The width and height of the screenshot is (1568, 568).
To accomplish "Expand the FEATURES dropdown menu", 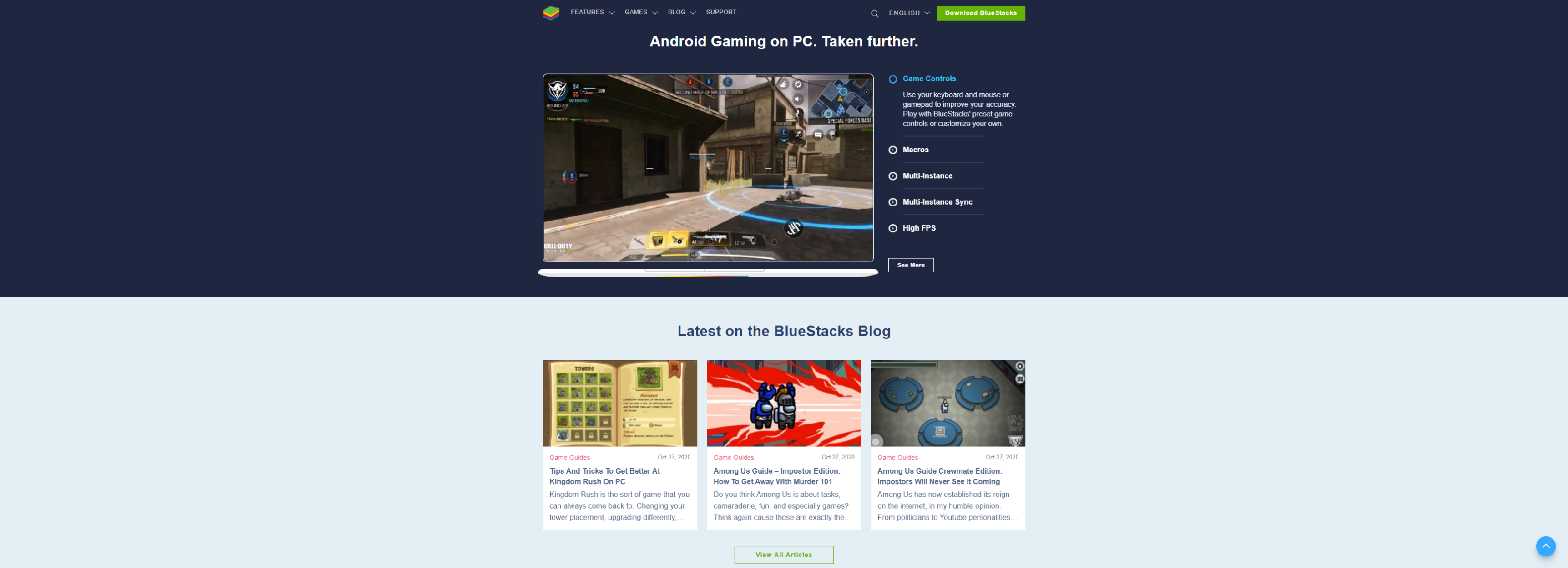I will (x=592, y=12).
